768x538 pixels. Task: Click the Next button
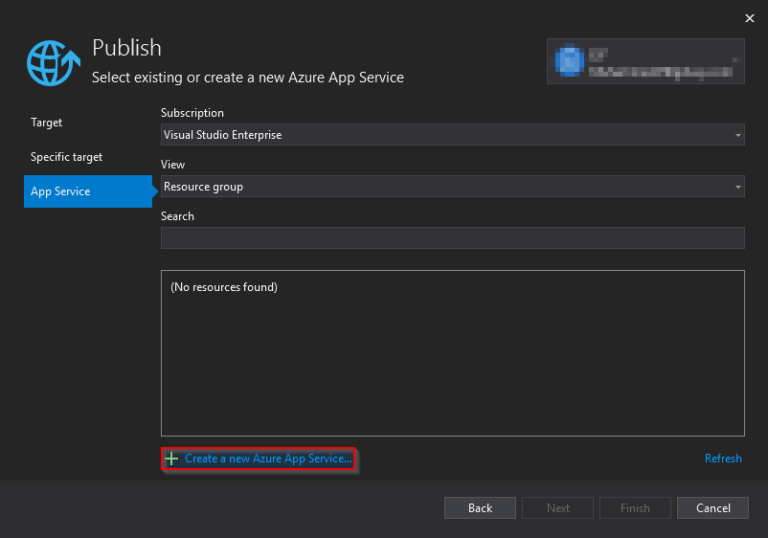[558, 508]
